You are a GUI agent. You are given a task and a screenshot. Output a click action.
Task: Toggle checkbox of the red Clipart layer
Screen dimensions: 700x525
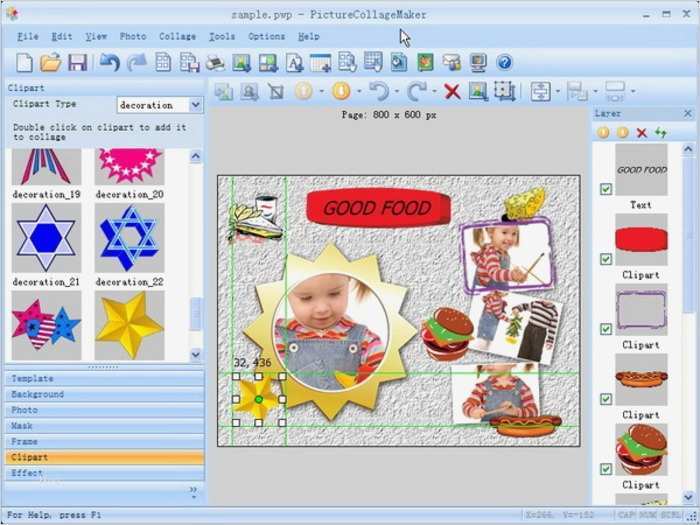(606, 259)
